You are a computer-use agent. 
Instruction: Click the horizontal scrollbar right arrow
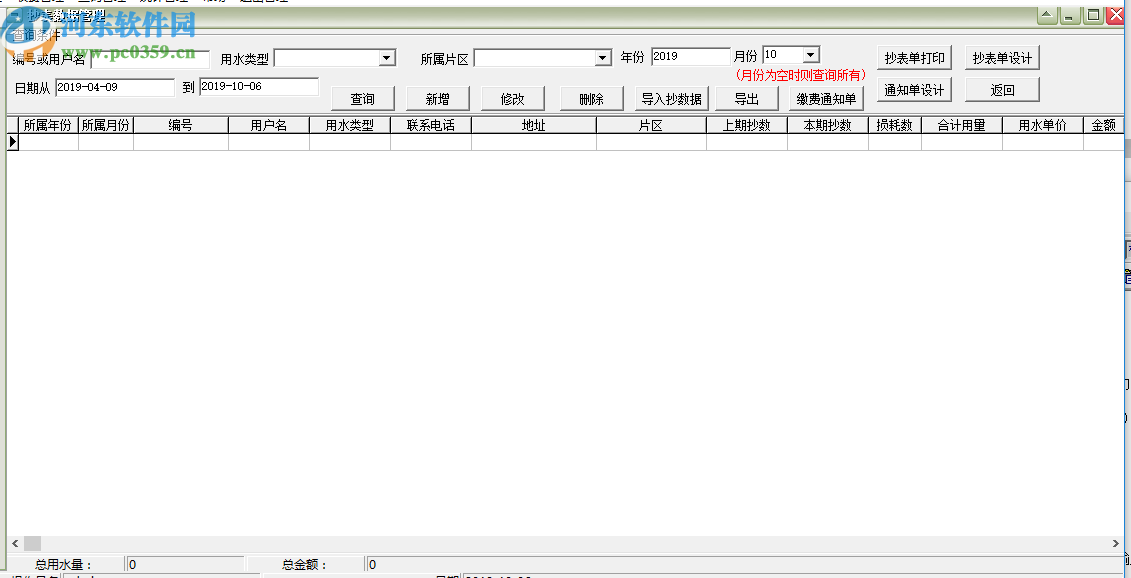(x=1115, y=543)
